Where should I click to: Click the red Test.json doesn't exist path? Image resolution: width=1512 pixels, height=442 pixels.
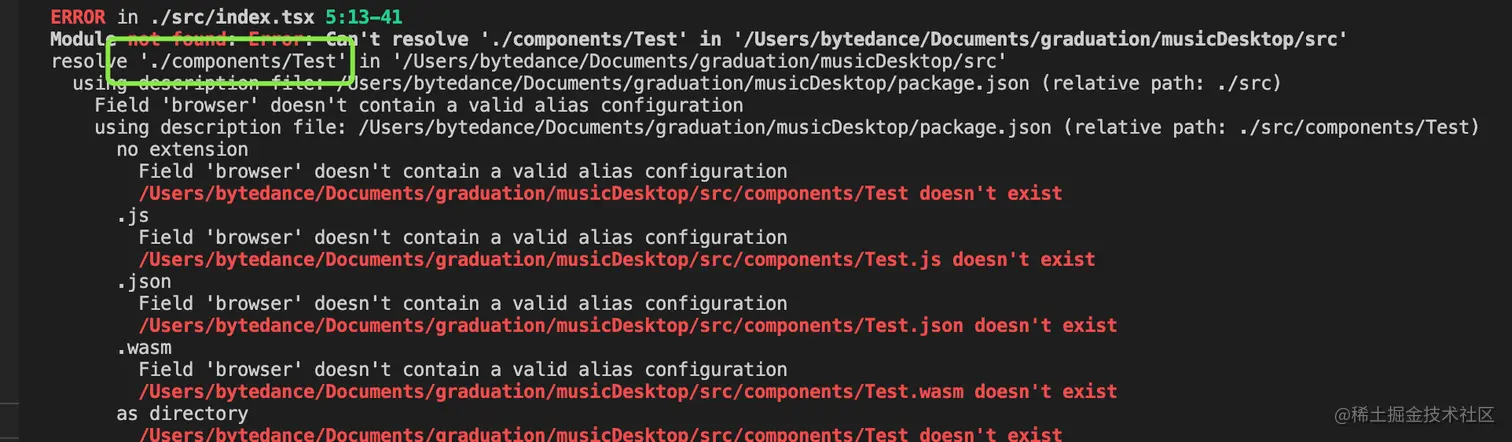click(x=628, y=325)
